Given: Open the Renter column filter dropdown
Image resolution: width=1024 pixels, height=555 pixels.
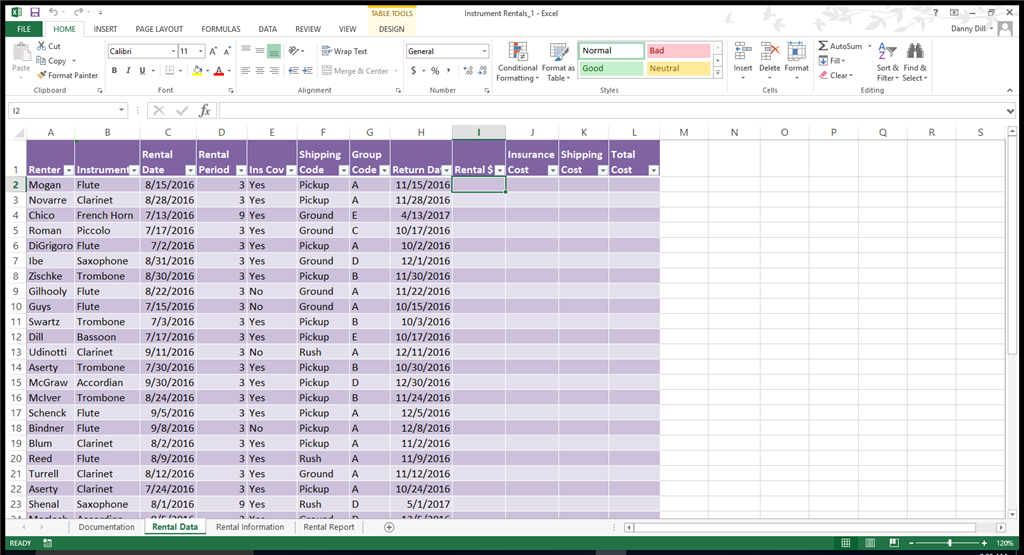Looking at the screenshot, I should coord(69,170).
